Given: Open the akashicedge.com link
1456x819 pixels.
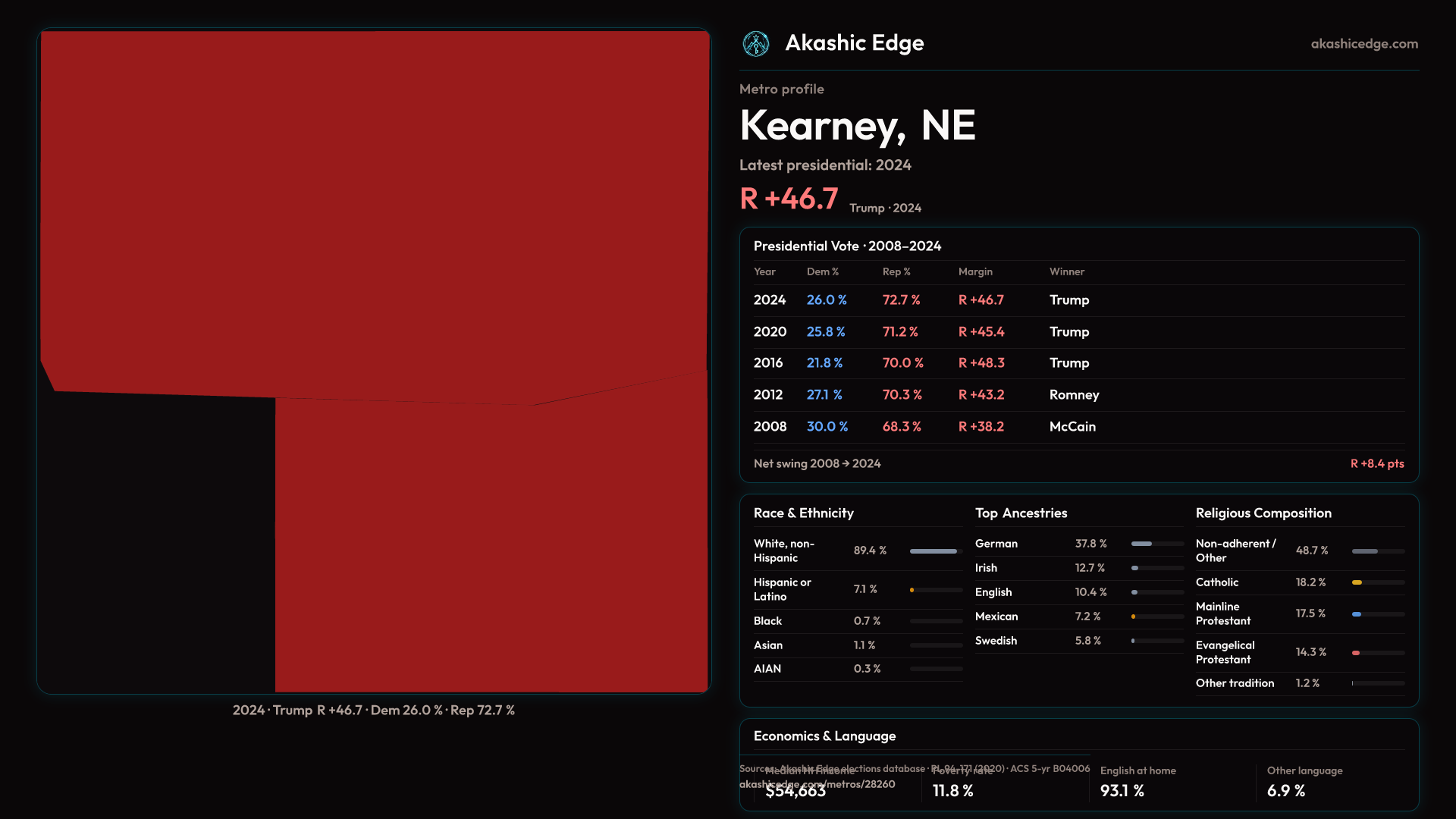Looking at the screenshot, I should [1363, 44].
